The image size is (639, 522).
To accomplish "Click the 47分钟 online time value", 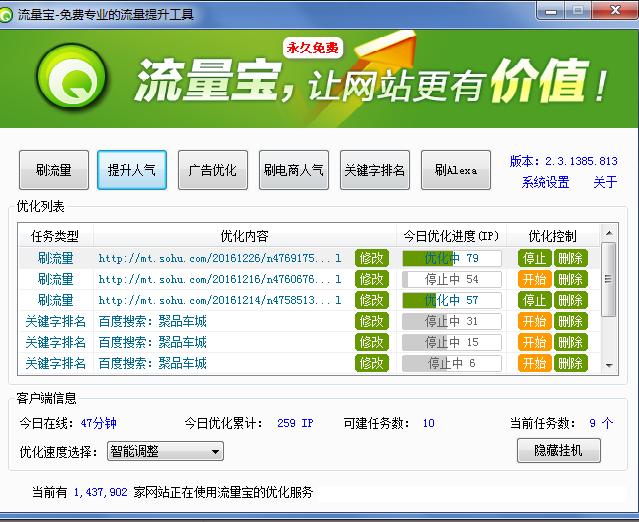I will 99,423.
